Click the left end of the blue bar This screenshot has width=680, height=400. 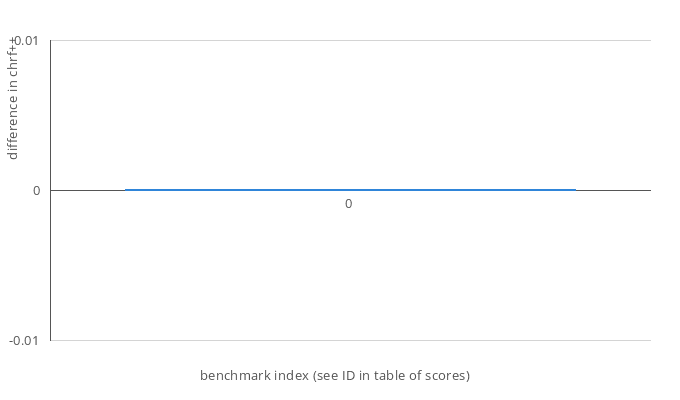tap(128, 189)
